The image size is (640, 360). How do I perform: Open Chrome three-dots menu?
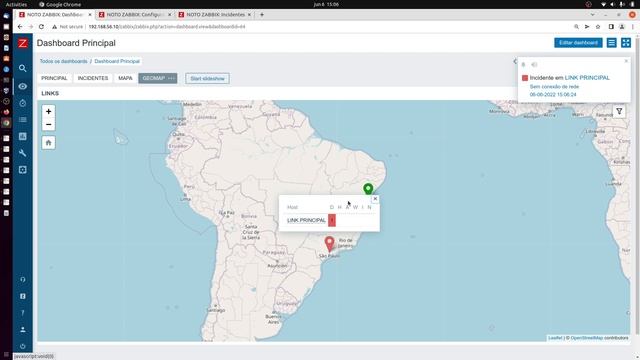pos(633,27)
